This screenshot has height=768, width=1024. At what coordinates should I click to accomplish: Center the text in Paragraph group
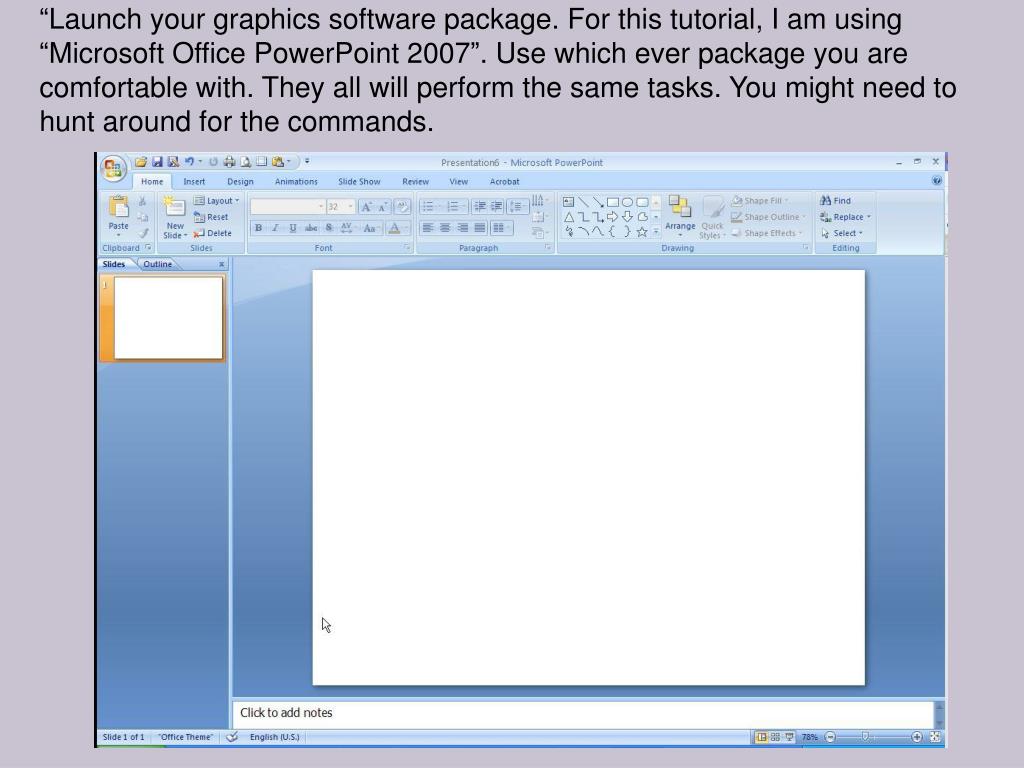click(445, 228)
